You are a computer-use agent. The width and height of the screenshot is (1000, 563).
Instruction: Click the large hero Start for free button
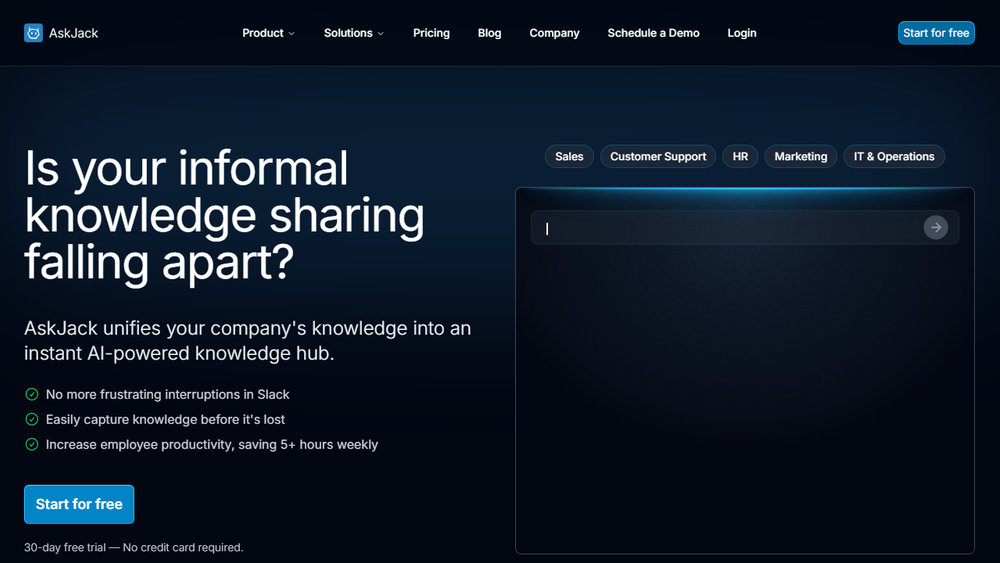pos(79,504)
